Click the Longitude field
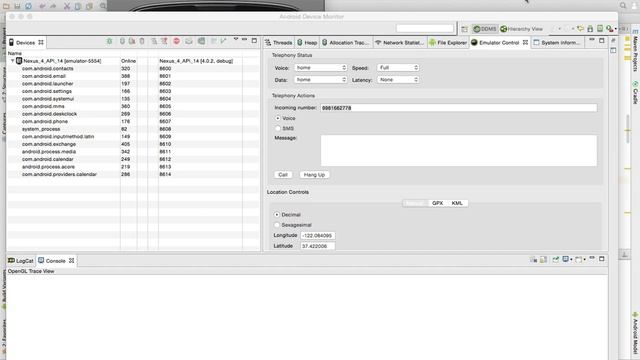This screenshot has height=360, width=640. pyautogui.click(x=318, y=236)
